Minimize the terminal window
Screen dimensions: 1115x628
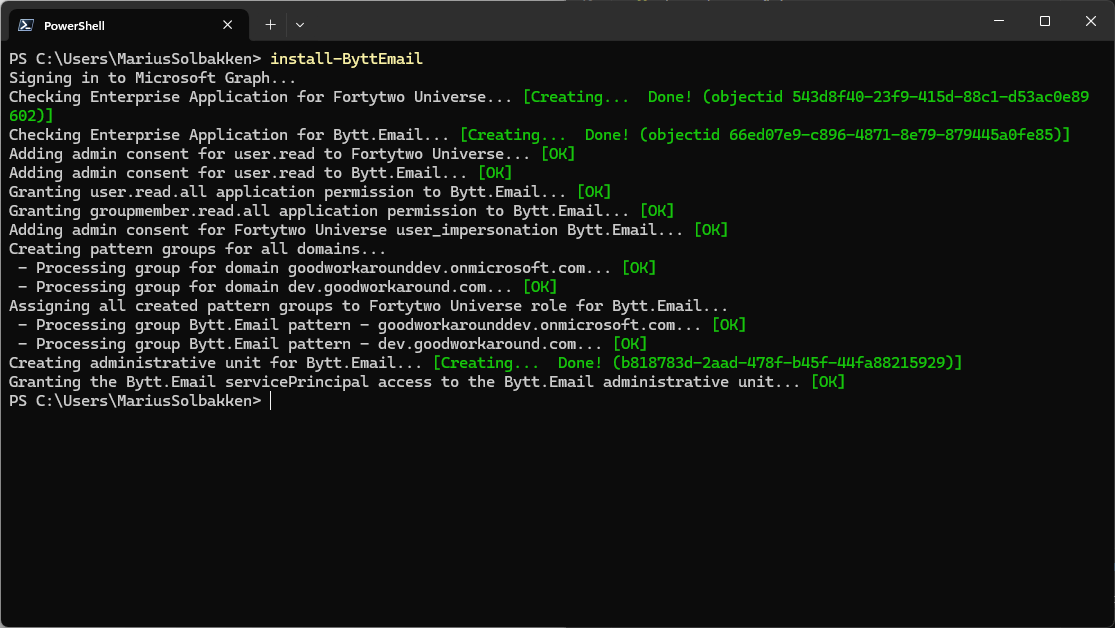(997, 21)
